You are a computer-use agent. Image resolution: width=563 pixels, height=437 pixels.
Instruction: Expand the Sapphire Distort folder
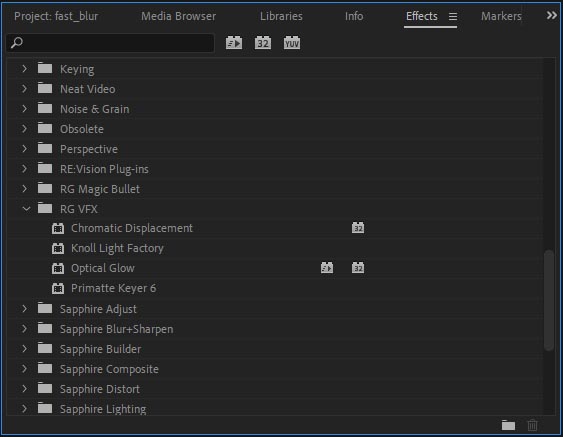click(x=24, y=389)
